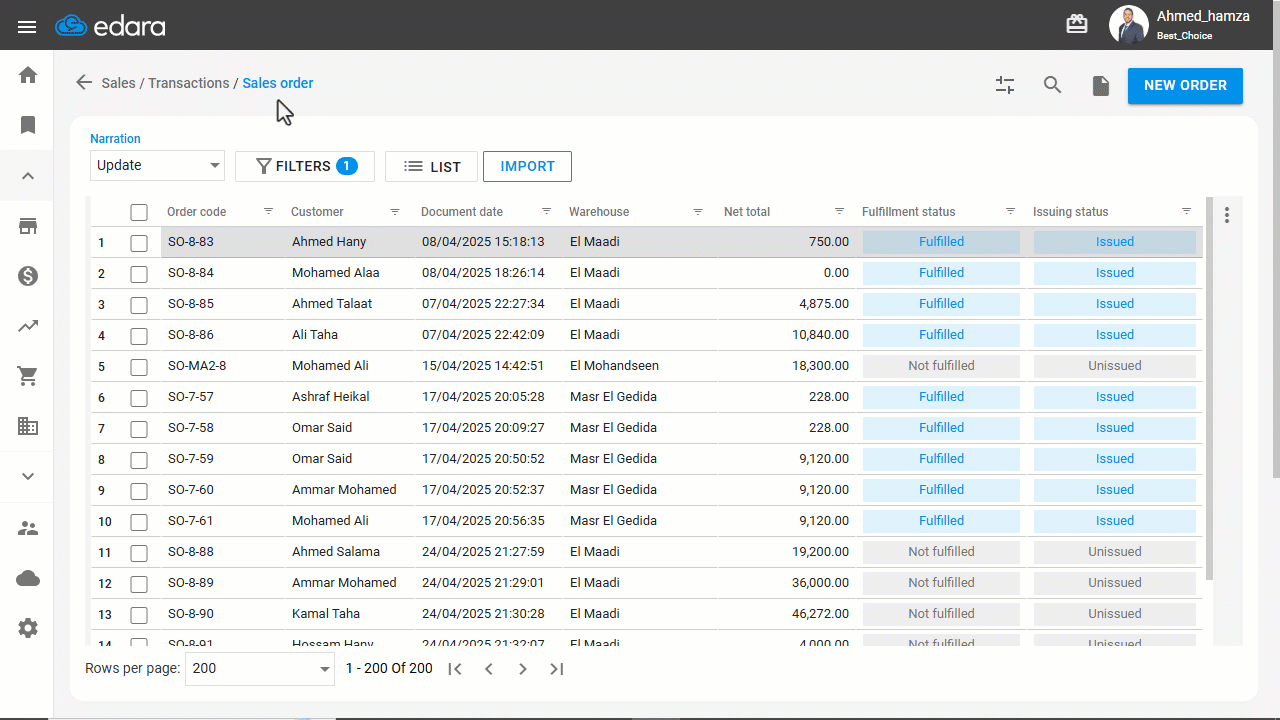Open the trending sales module in sidebar

pos(28,326)
